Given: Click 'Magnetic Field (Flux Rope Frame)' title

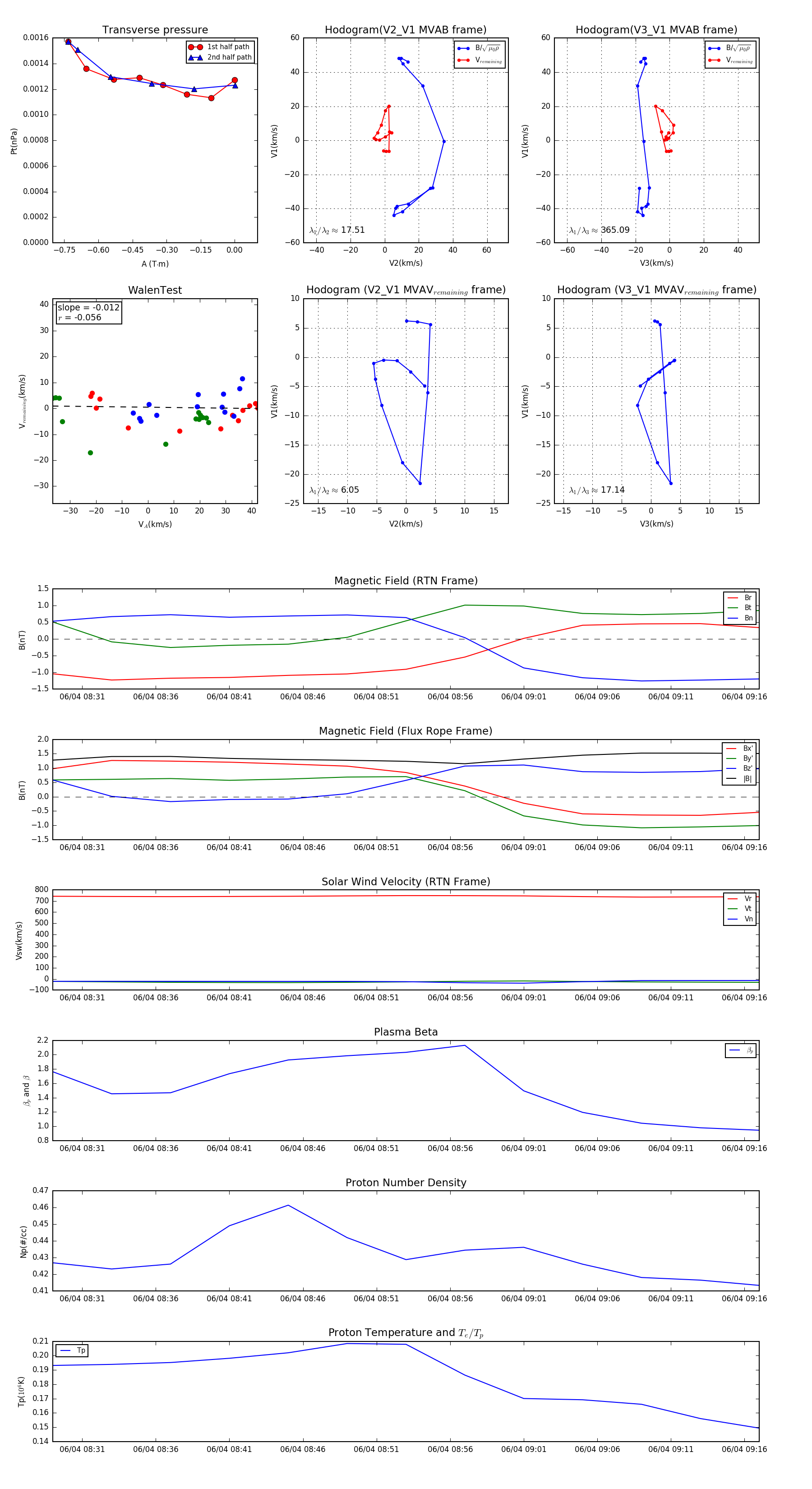Looking at the screenshot, I should tap(406, 731).
